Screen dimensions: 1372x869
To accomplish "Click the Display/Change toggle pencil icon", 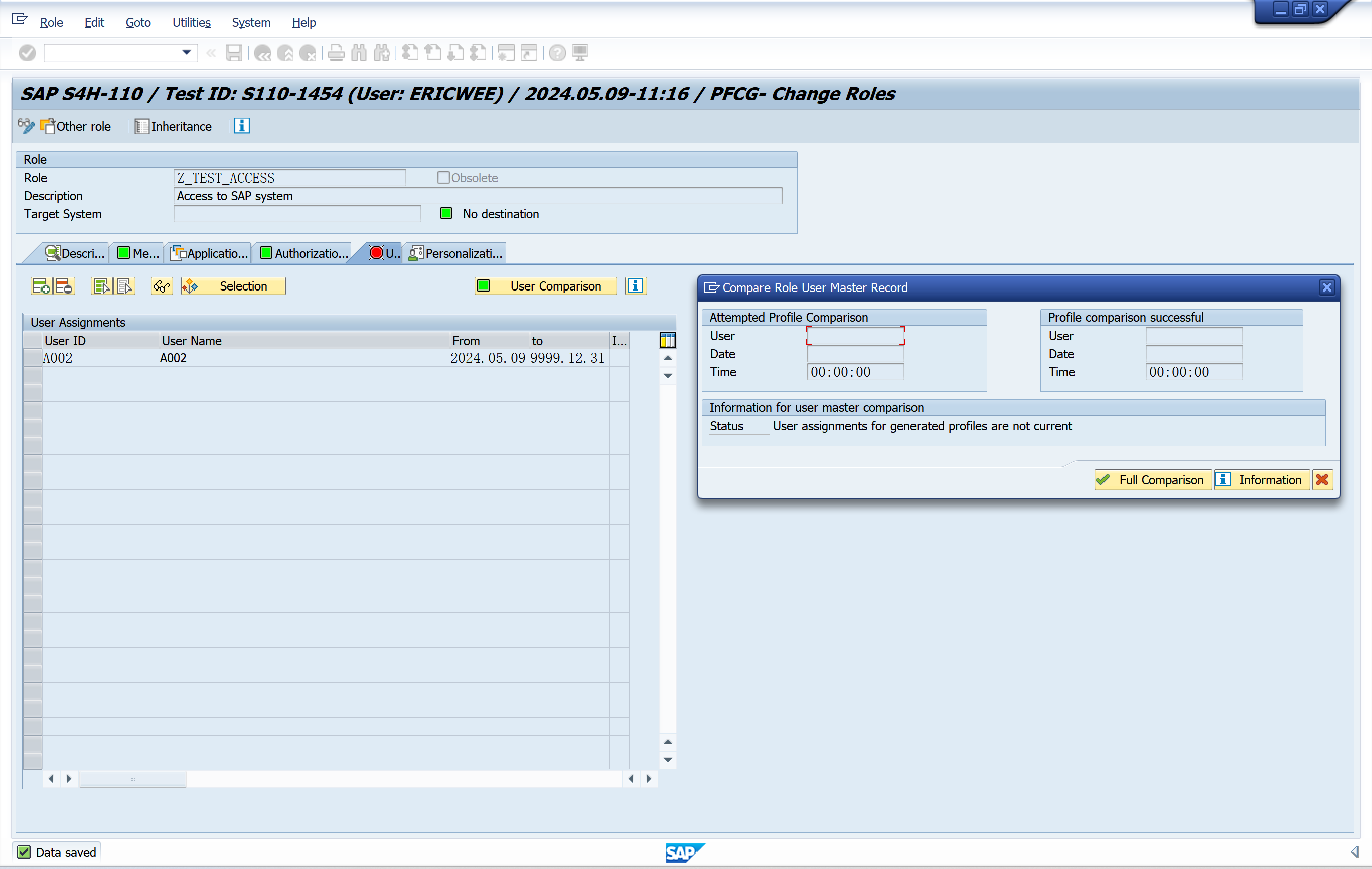I will click(26, 126).
